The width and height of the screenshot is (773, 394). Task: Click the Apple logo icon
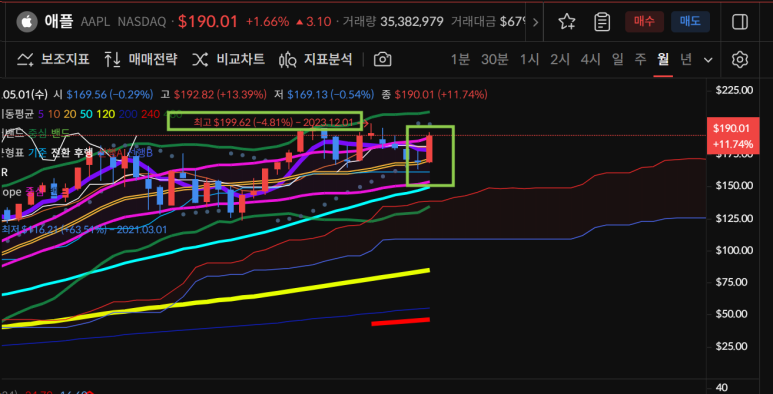(x=27, y=22)
